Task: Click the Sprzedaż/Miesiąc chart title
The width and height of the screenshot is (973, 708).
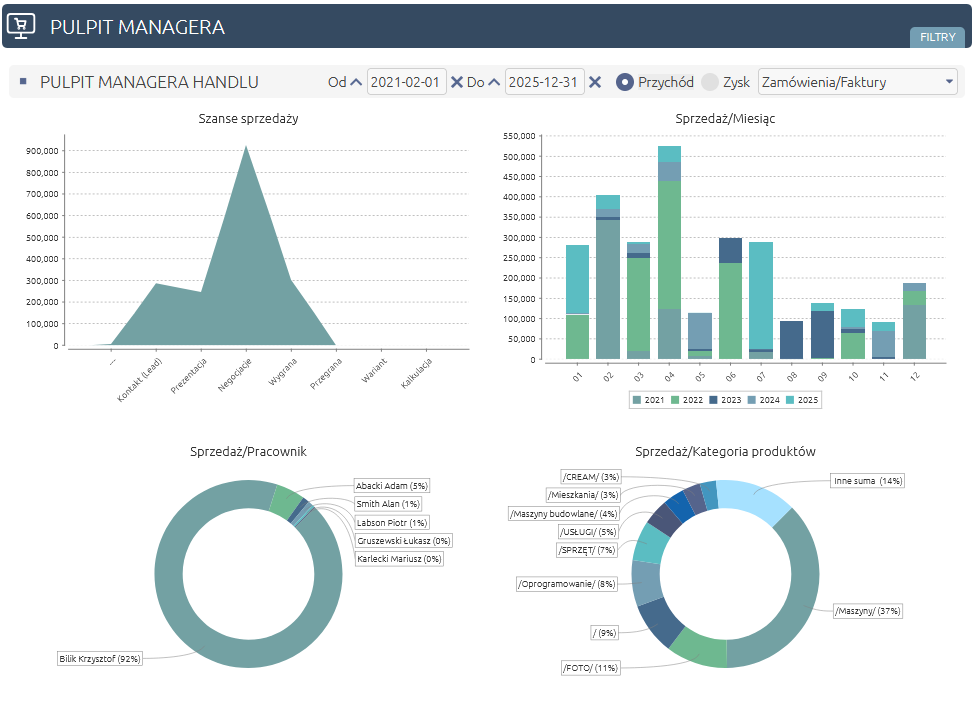Action: tap(725, 119)
